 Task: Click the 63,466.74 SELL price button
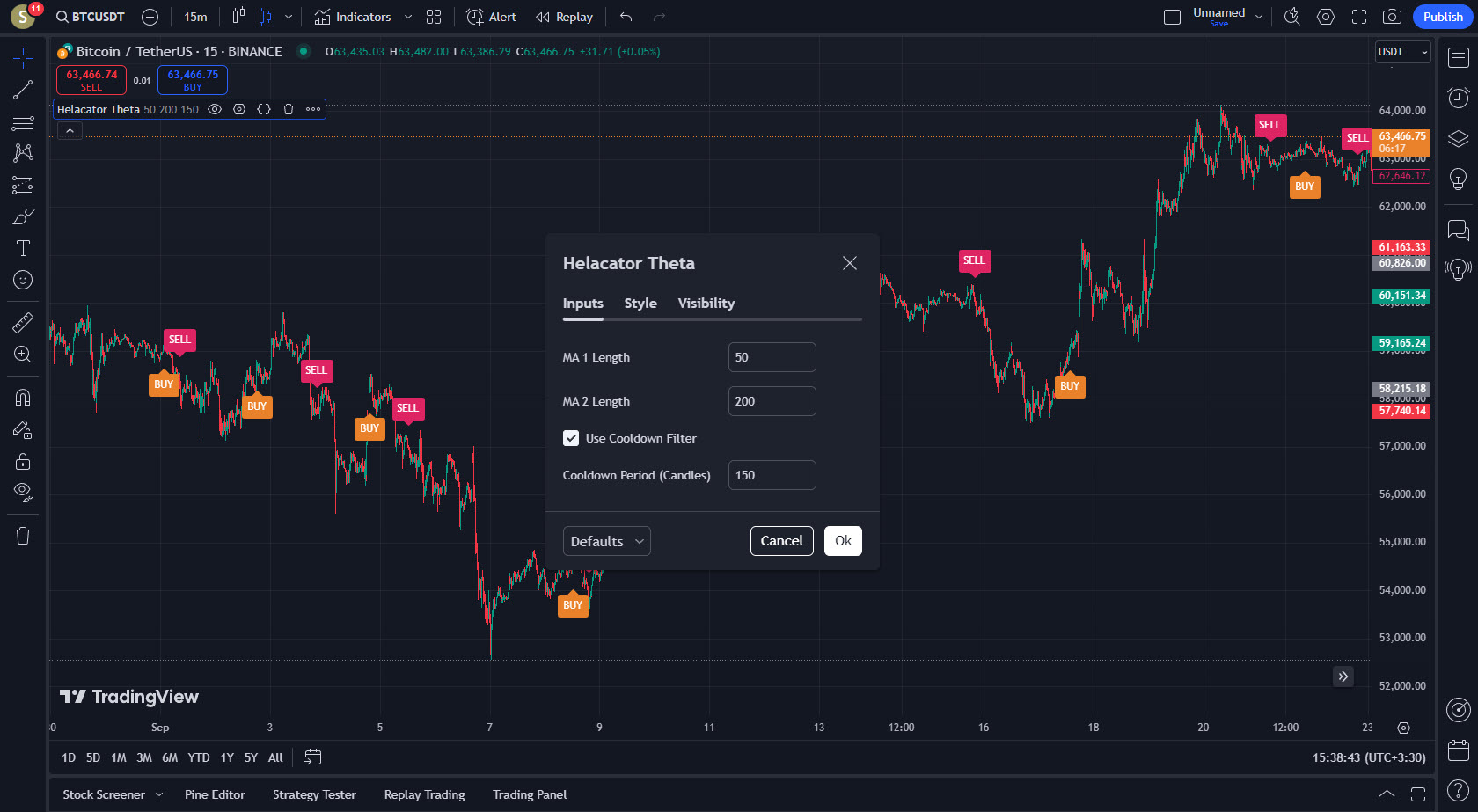(x=91, y=80)
